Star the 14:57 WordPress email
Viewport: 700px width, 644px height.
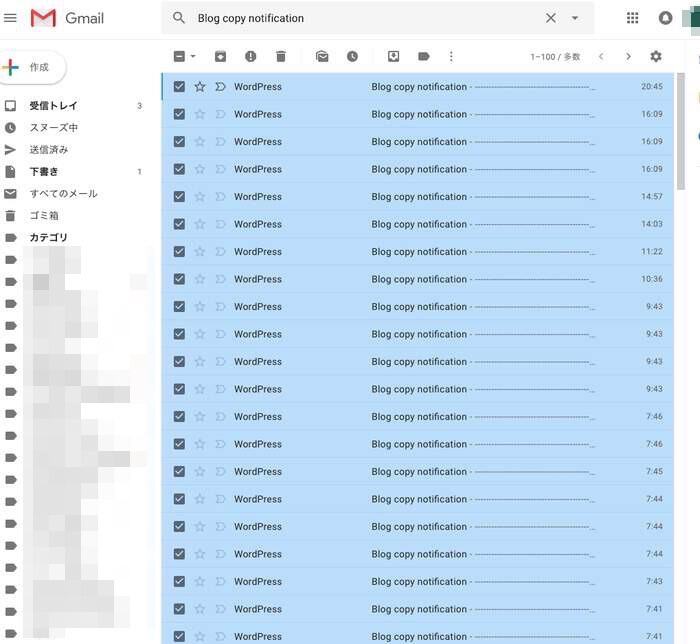pos(200,196)
